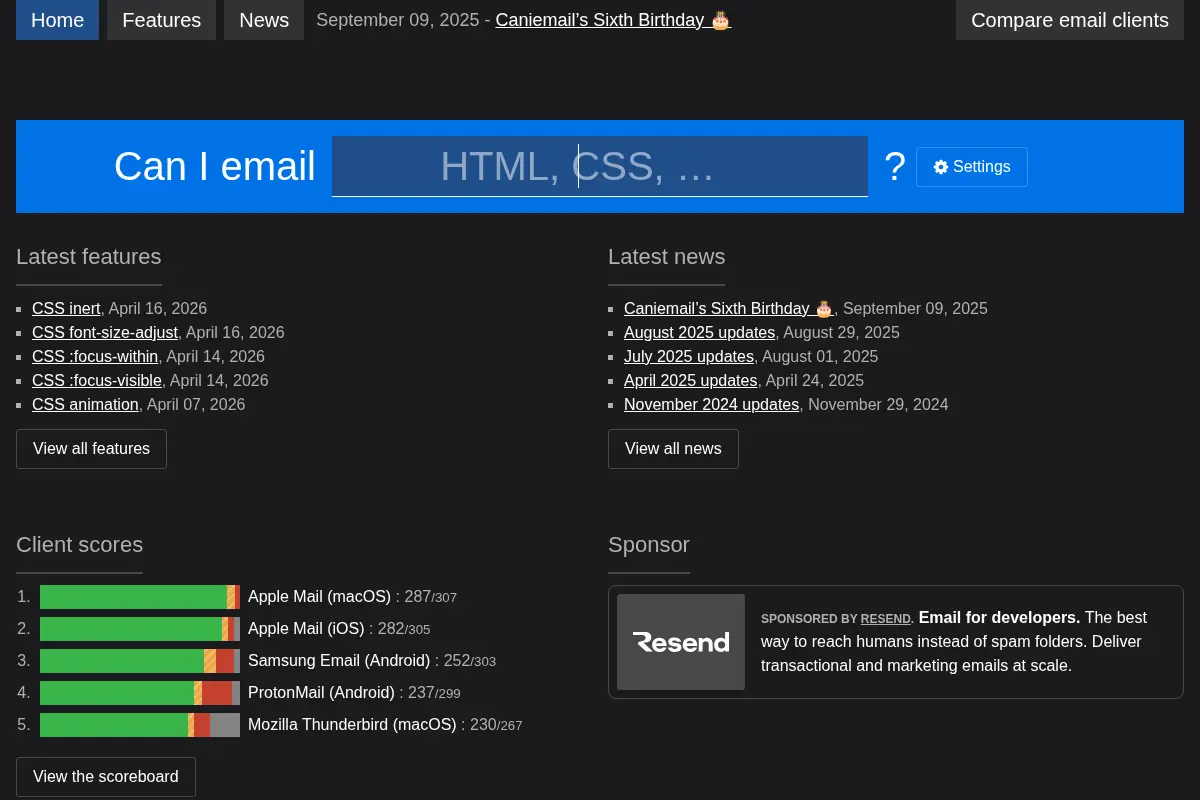Click Samsung Email (Android) score bar
The image size is (1200, 800).
(140, 661)
